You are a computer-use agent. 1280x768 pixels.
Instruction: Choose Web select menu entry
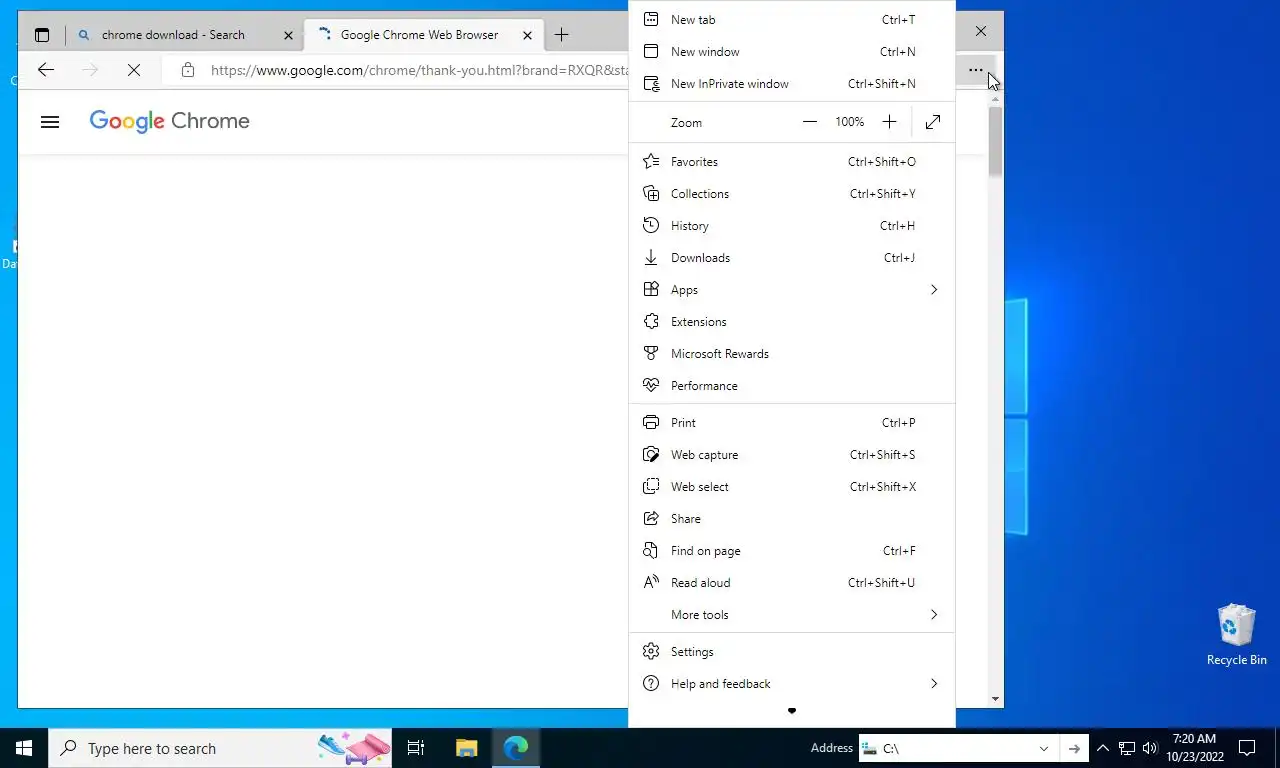792,486
